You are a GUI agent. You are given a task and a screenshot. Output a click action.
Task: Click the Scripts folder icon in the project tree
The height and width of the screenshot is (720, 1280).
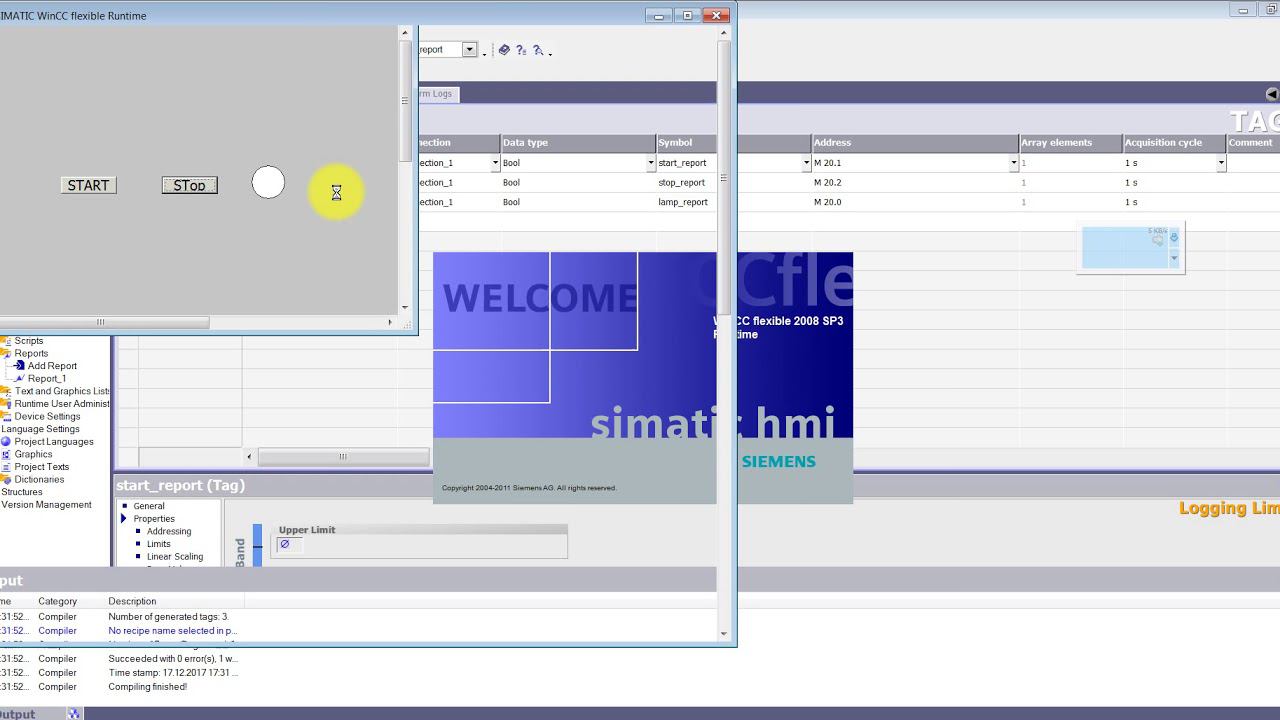click(6, 341)
